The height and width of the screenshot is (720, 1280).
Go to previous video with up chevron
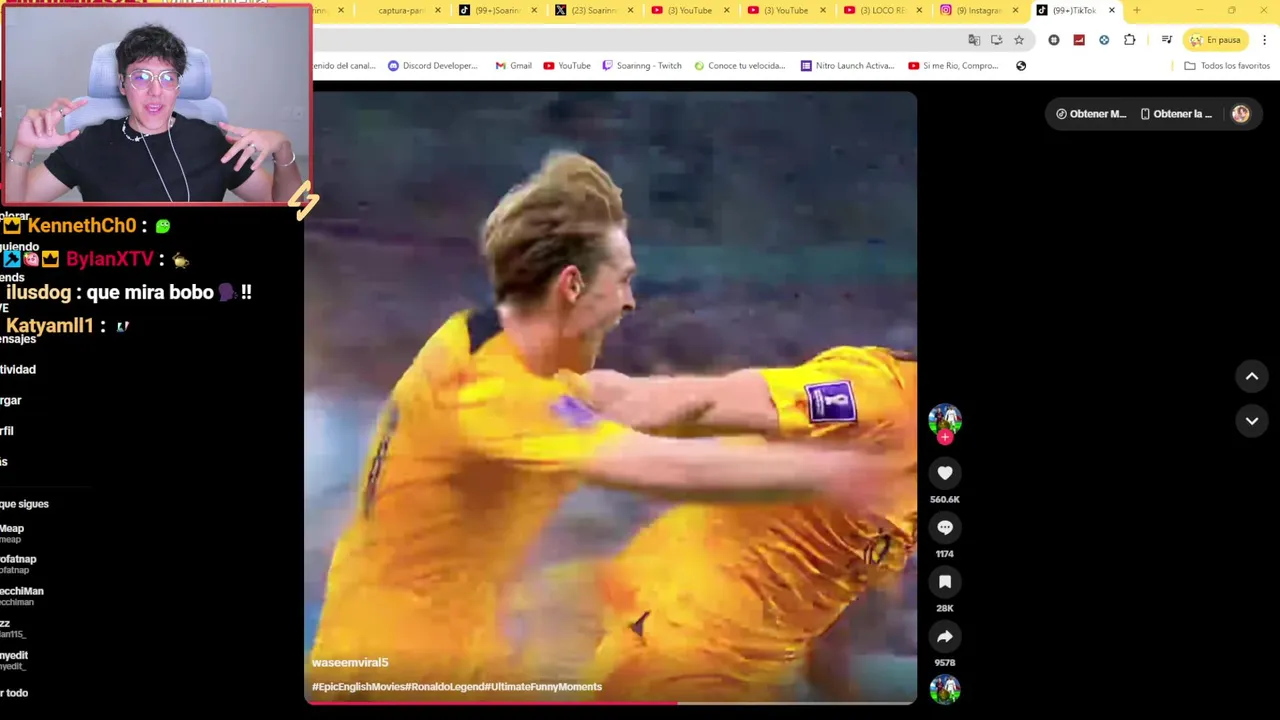pyautogui.click(x=1252, y=376)
